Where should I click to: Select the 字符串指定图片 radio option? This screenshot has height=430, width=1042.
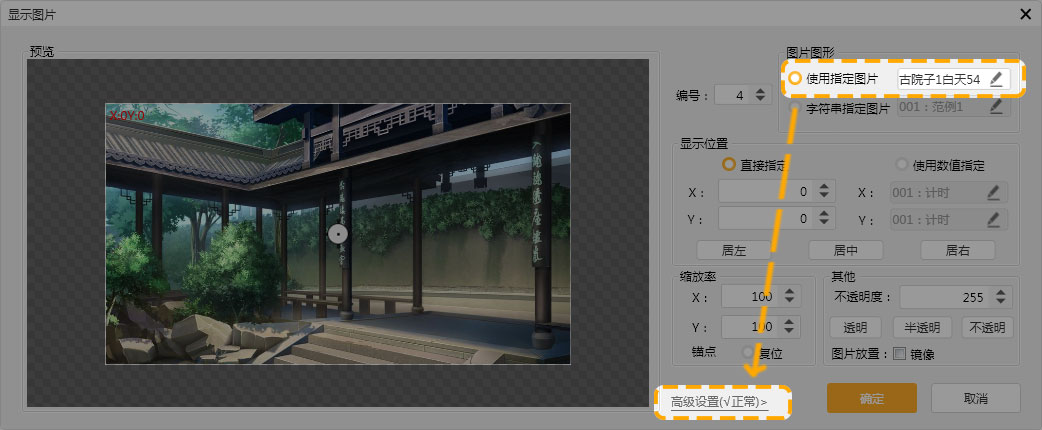tap(795, 107)
